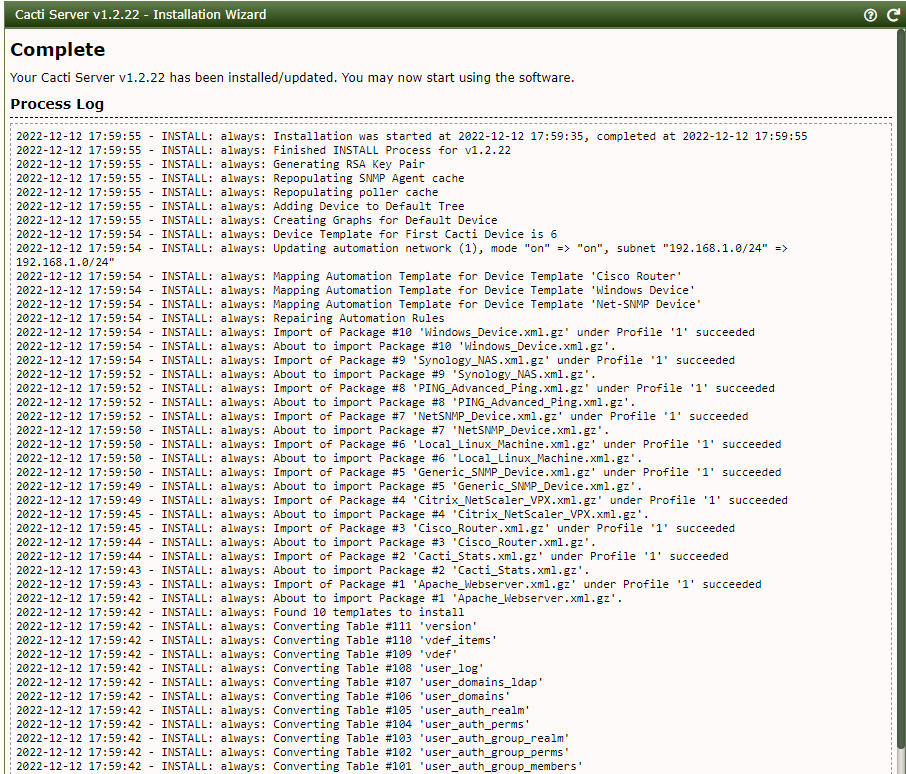Select log line 'Generating RSA Key Pair'
Image resolution: width=906 pixels, height=774 pixels.
[x=220, y=164]
